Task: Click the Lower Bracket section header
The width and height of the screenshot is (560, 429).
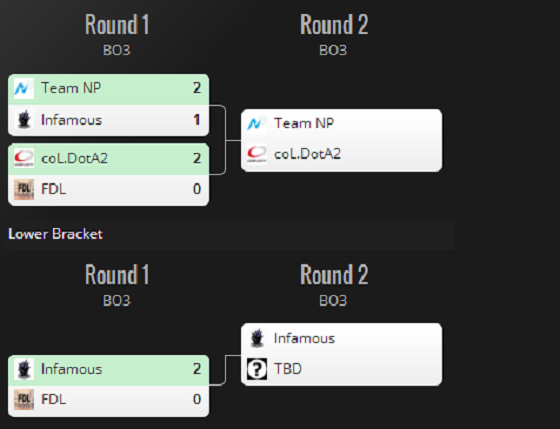Action: click(55, 234)
